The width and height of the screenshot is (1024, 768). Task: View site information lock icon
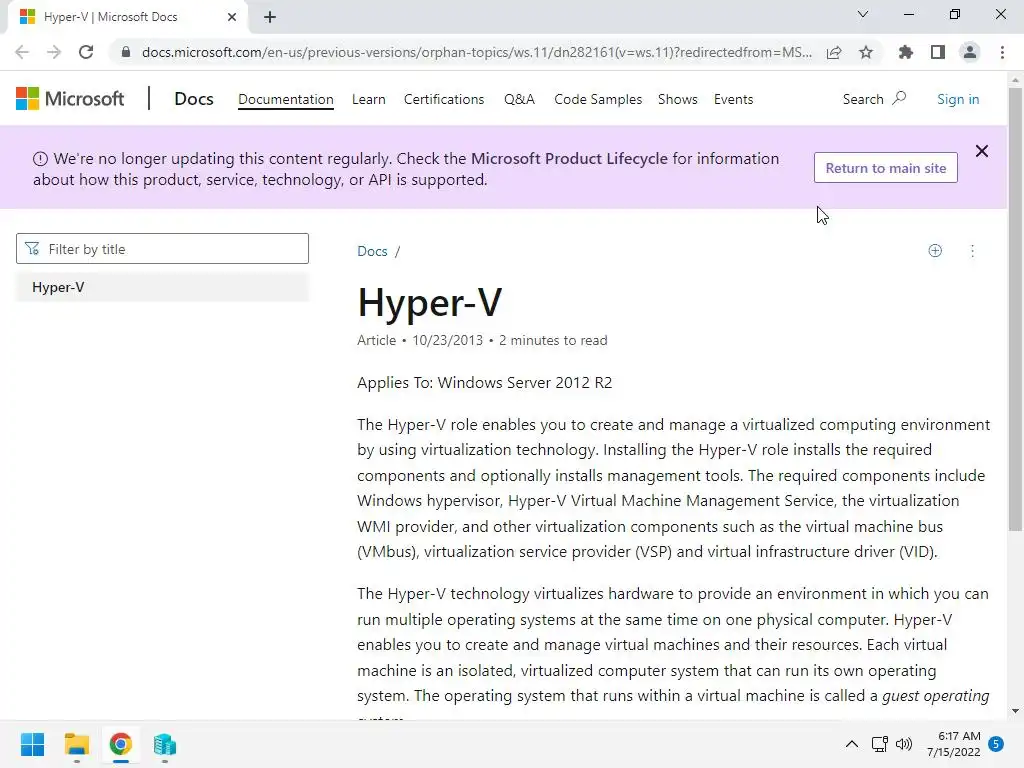[x=126, y=52]
